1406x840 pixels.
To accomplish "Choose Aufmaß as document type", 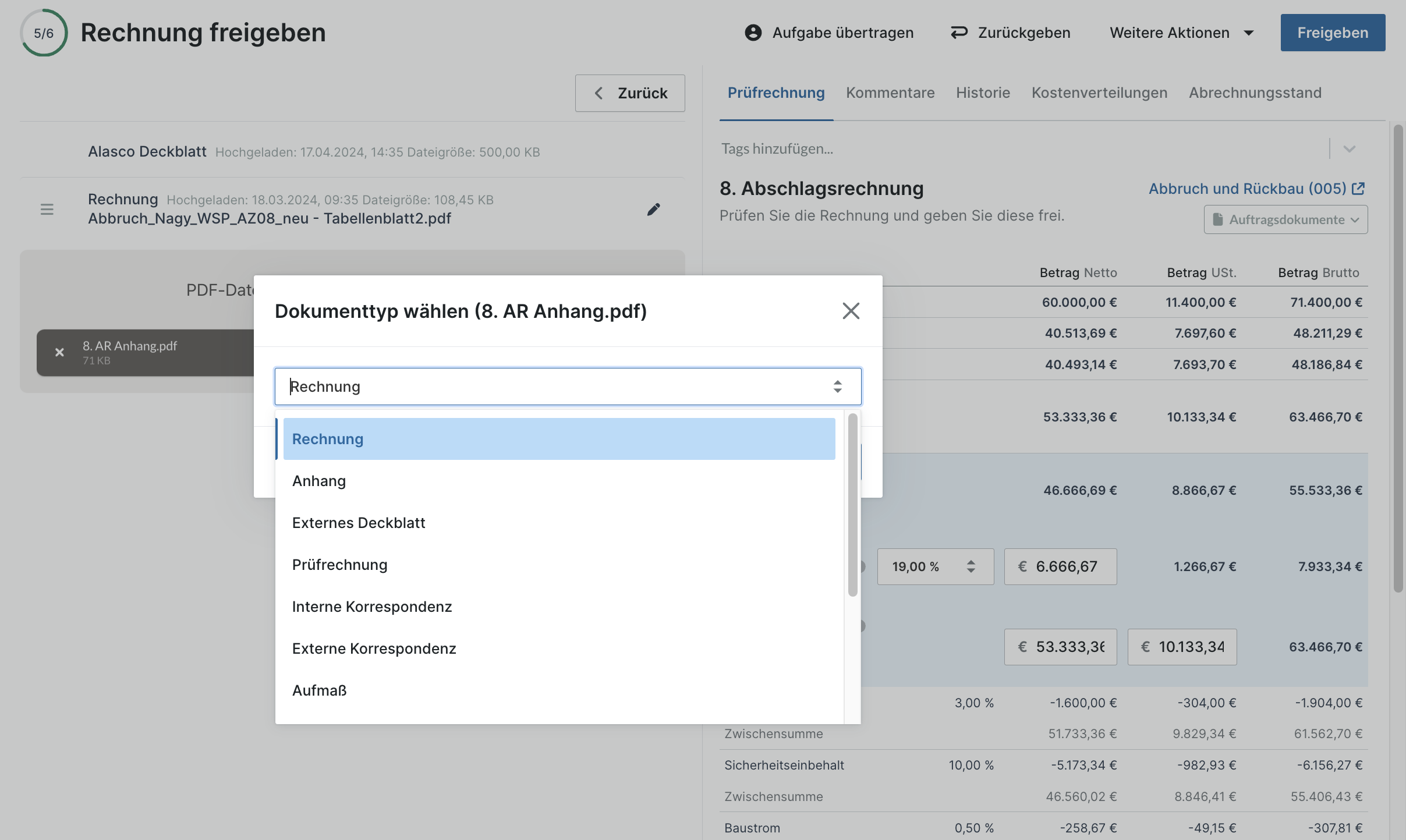I will click(559, 690).
